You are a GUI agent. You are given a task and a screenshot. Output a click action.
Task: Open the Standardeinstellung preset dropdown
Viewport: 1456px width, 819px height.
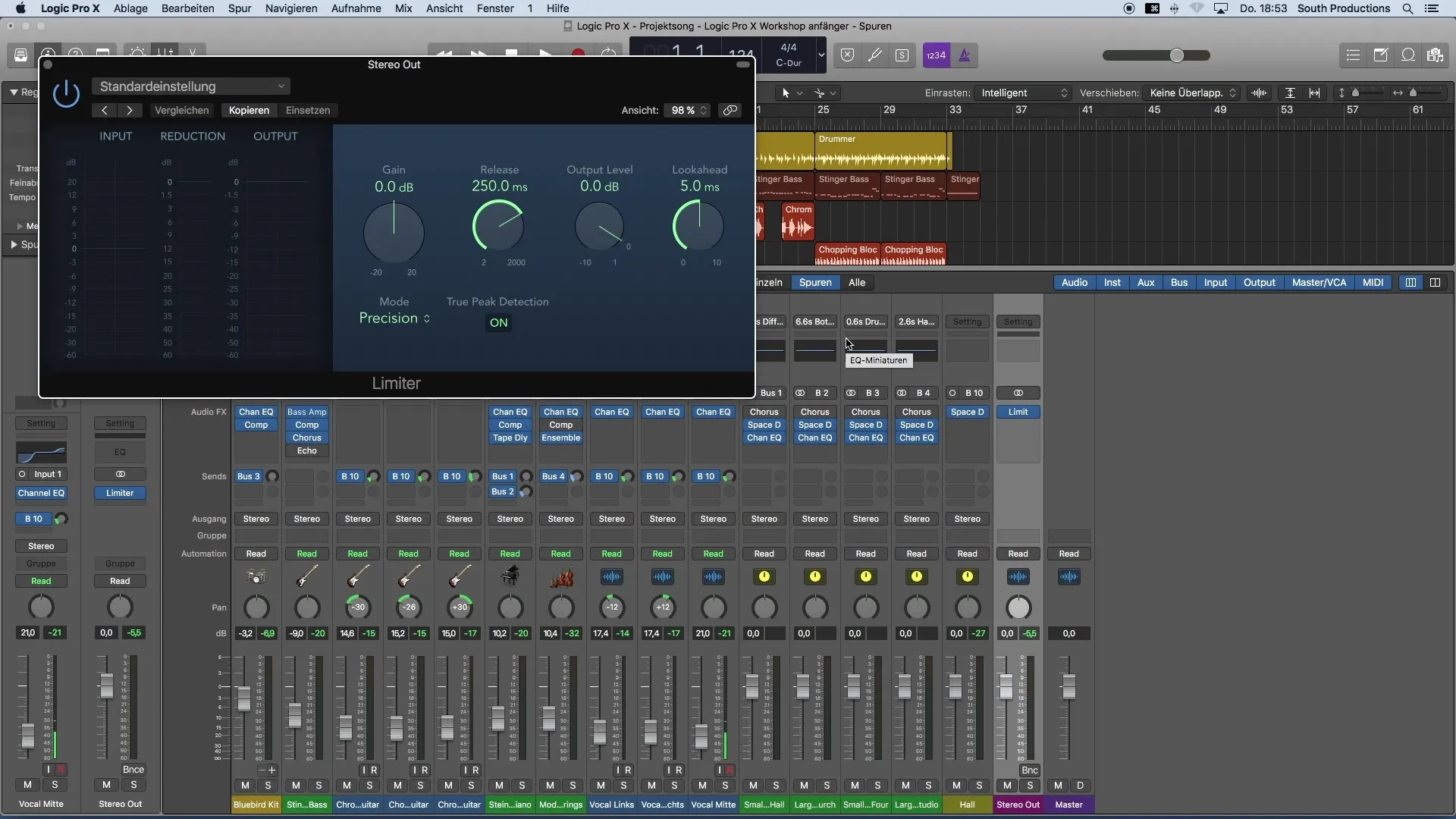tap(192, 86)
